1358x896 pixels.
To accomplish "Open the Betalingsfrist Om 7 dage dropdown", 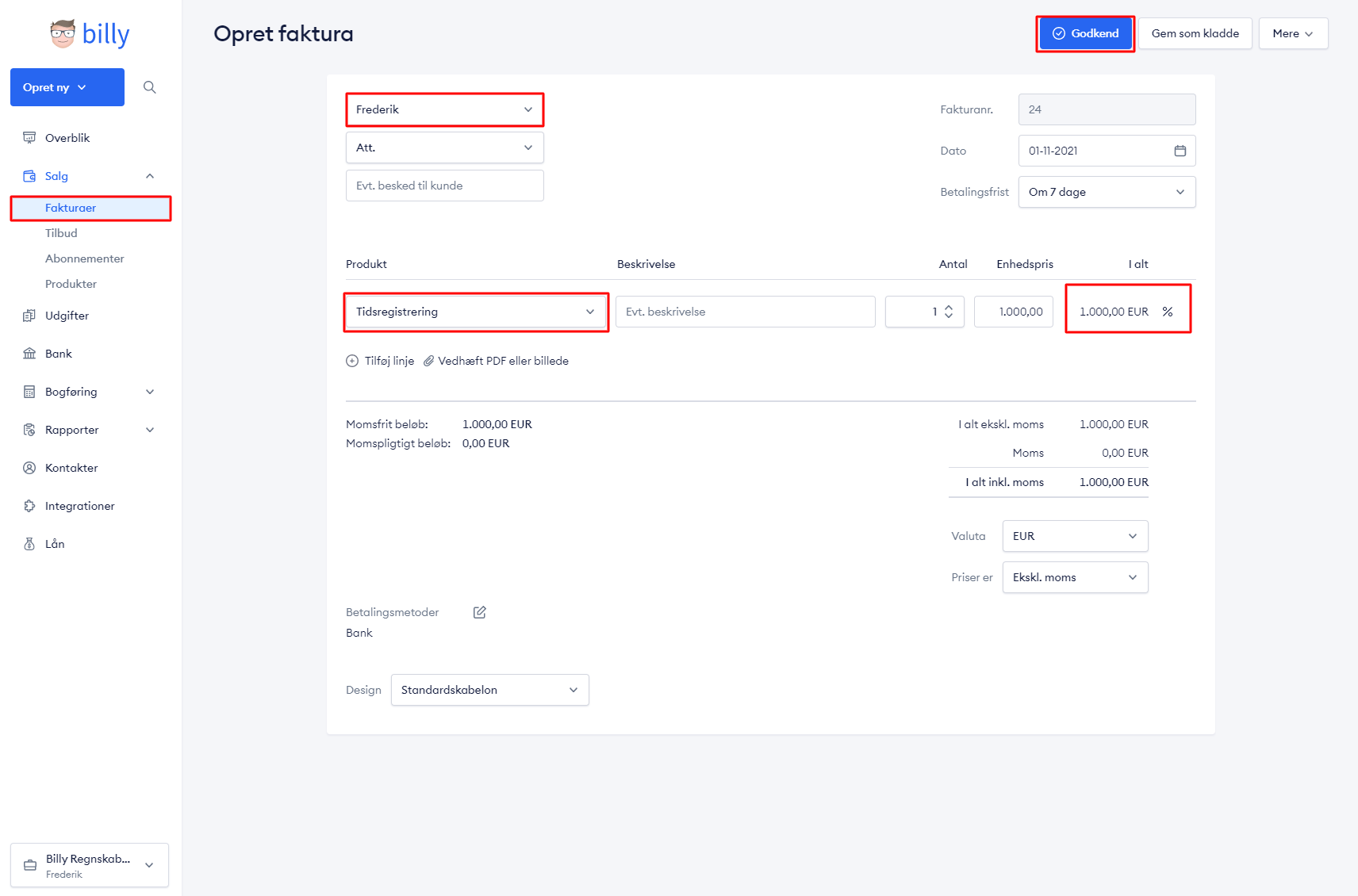I will pos(1107,192).
